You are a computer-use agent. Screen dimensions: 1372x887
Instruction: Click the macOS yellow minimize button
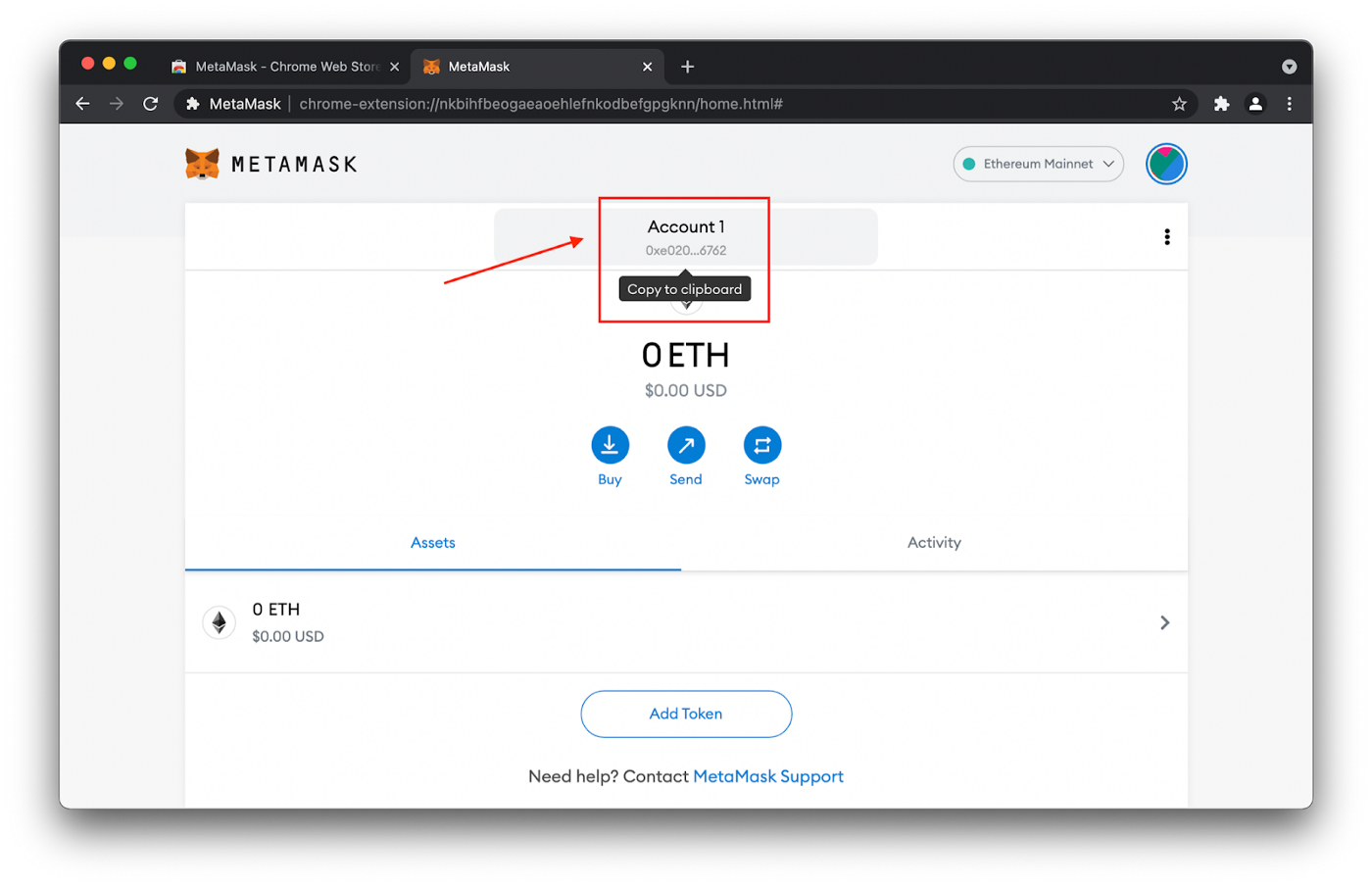(109, 63)
